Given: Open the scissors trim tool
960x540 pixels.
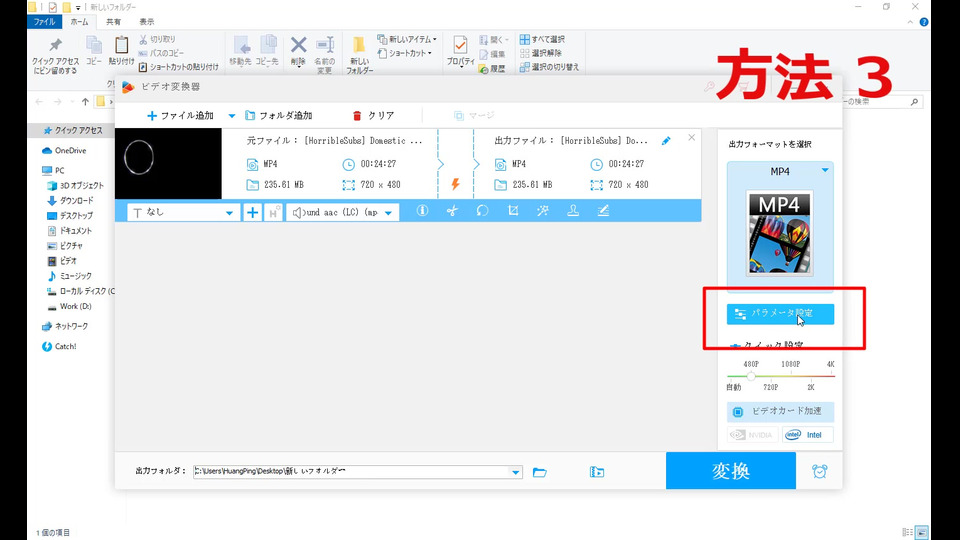Looking at the screenshot, I should pos(452,211).
